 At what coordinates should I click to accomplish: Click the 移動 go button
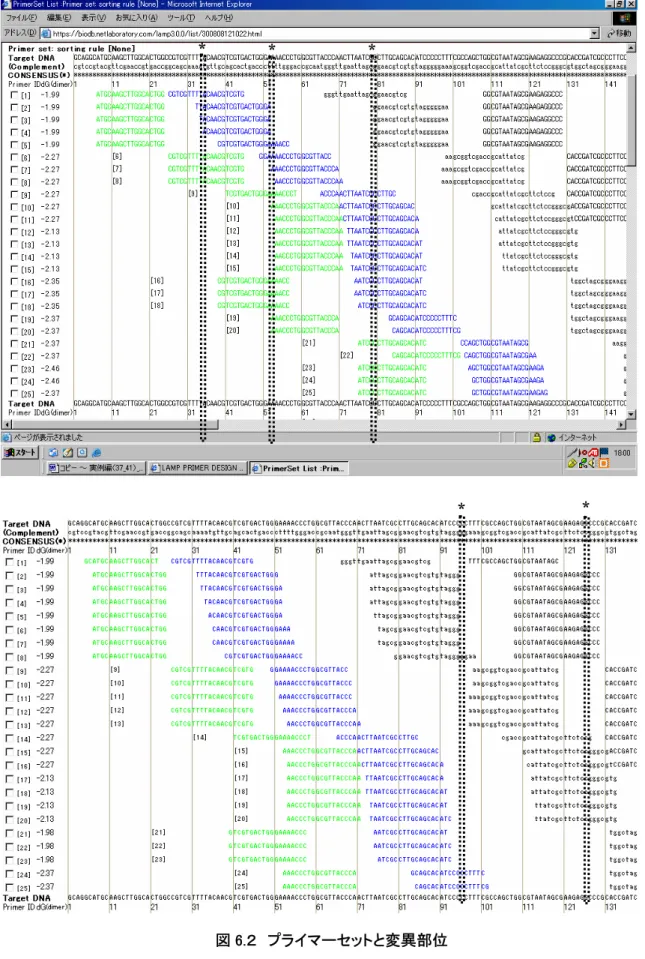tap(619, 34)
